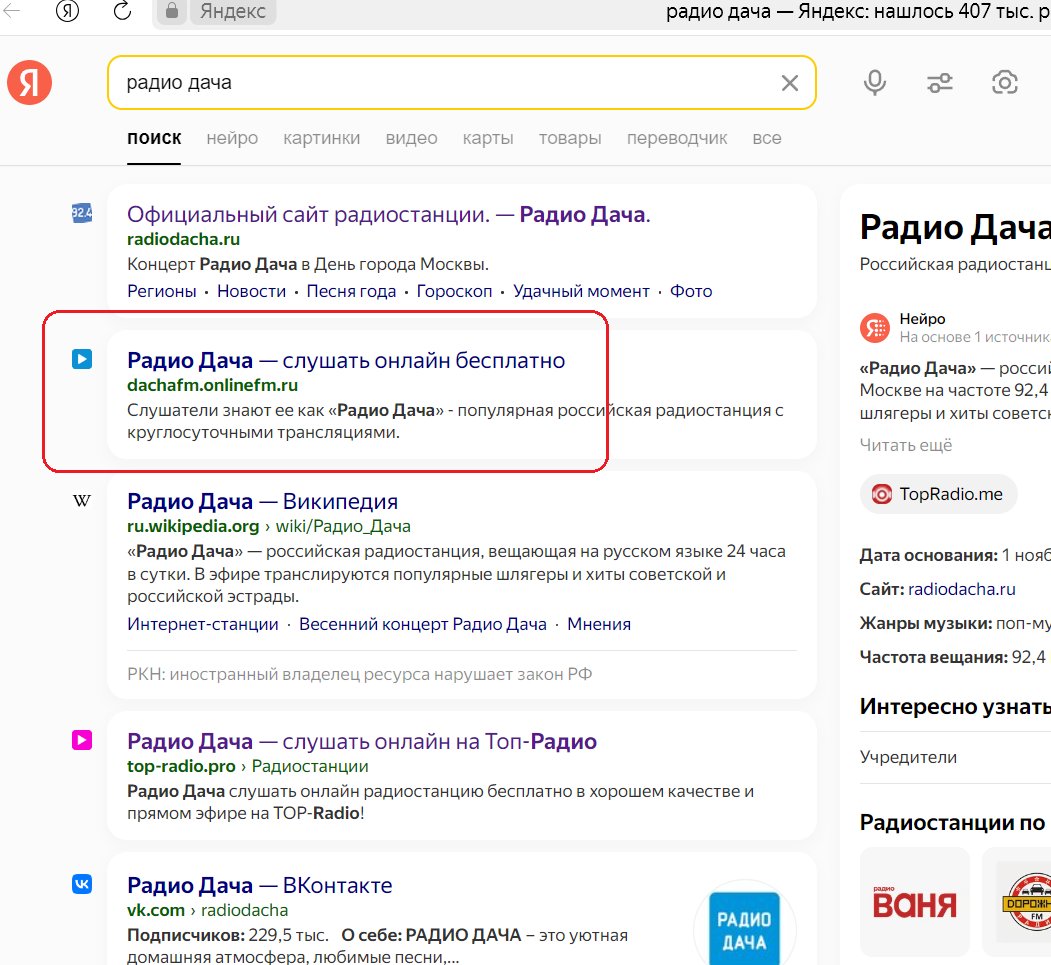1051x965 pixels.
Task: Switch to the картинки tab
Action: coord(322,138)
